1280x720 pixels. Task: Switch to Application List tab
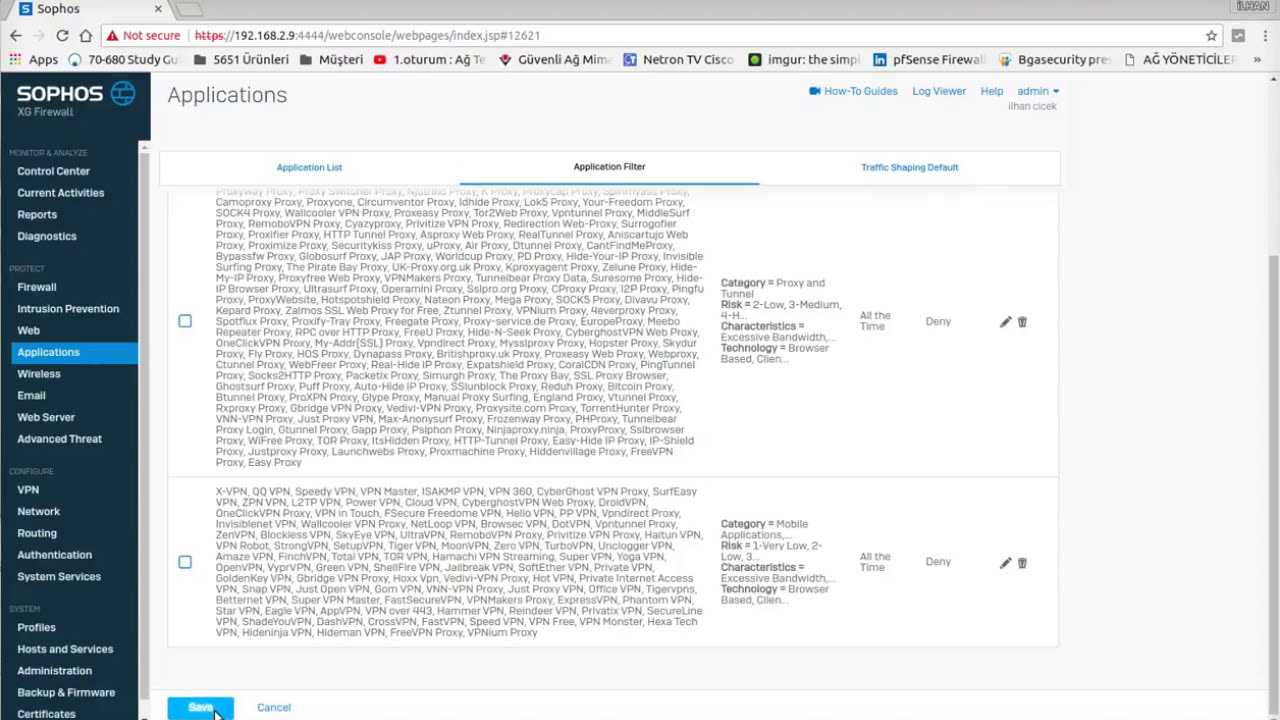click(x=309, y=168)
